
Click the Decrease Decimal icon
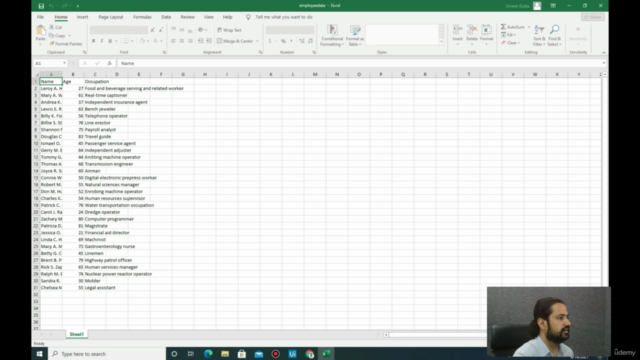point(310,41)
